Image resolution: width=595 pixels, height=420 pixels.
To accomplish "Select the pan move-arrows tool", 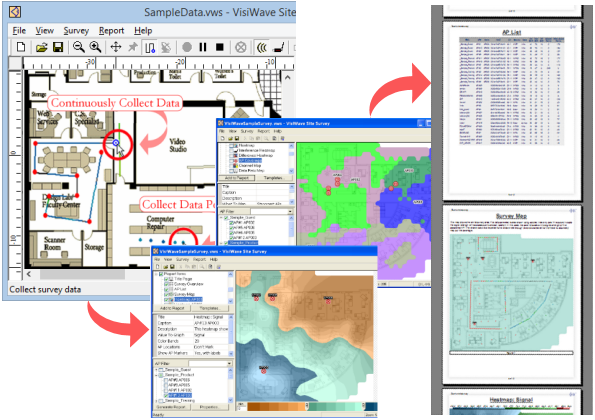I will point(116,47).
